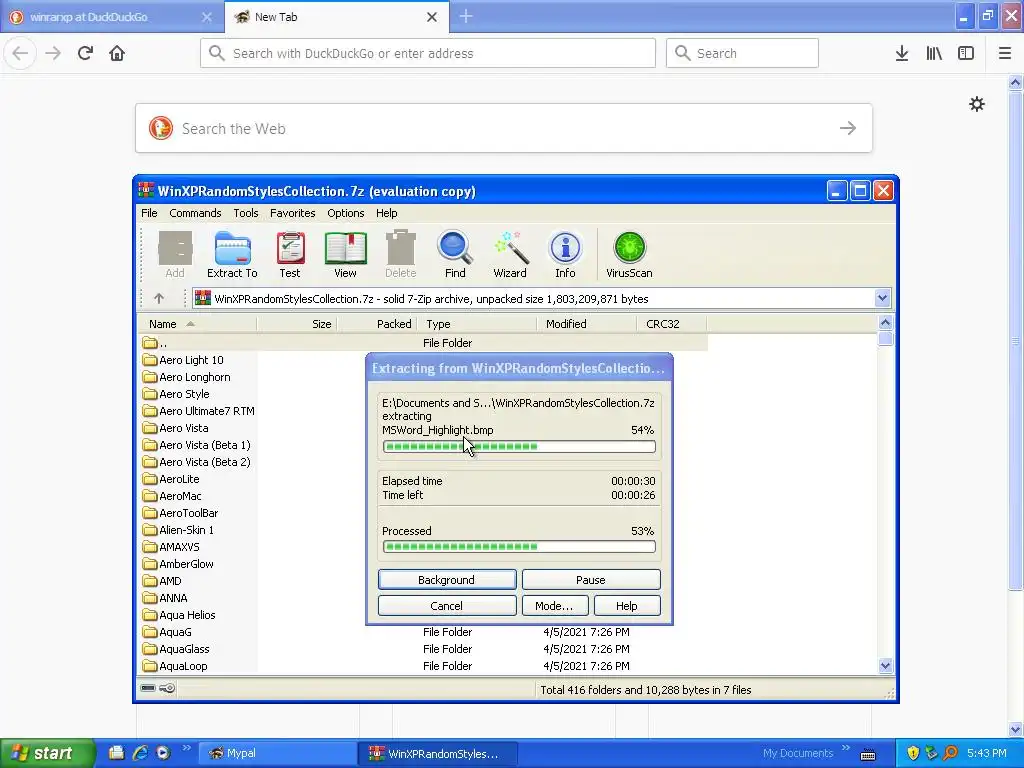The height and width of the screenshot is (768, 1024).
Task: Open new tab page settings gear
Action: (977, 104)
